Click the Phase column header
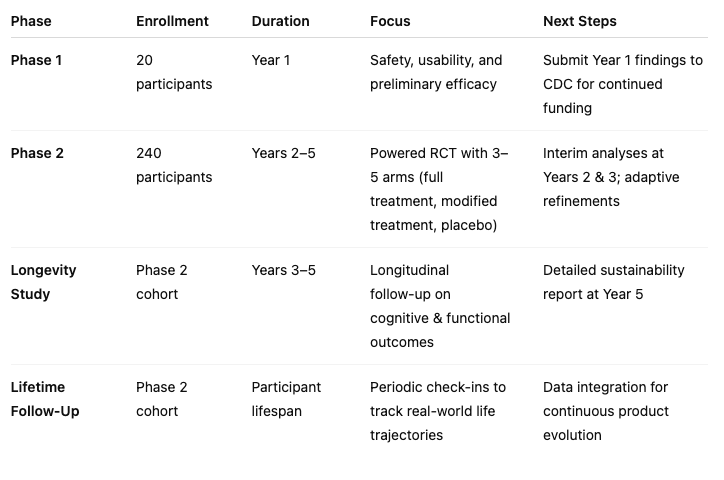 [31, 21]
